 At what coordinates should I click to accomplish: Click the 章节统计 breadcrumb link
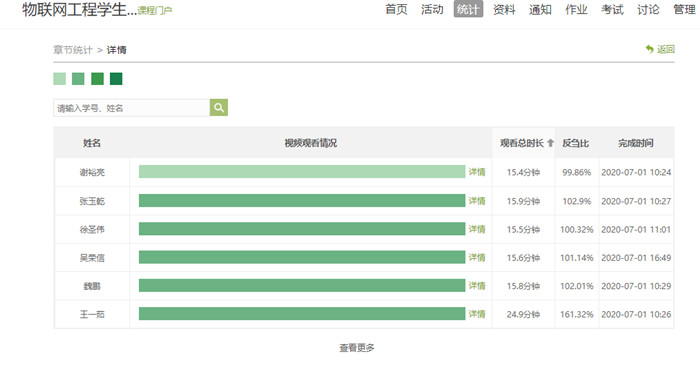[73, 50]
